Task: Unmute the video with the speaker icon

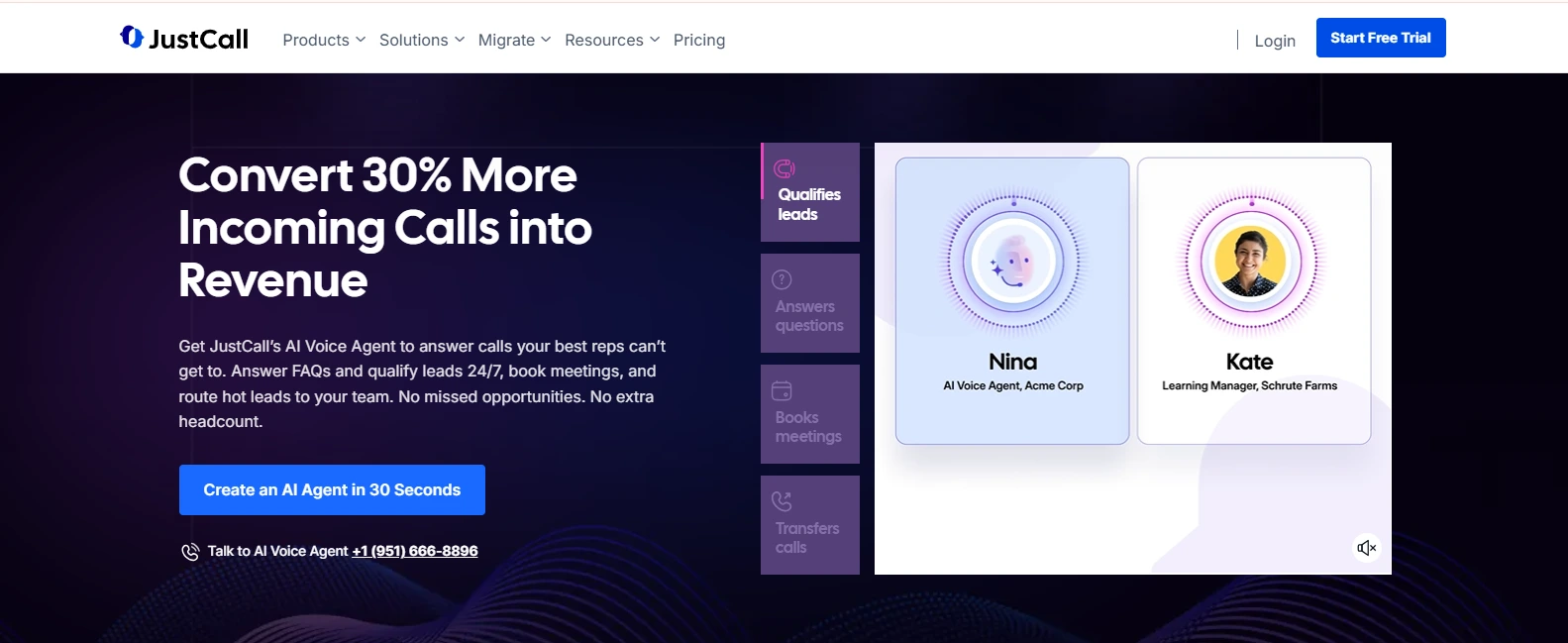Action: 1367,548
